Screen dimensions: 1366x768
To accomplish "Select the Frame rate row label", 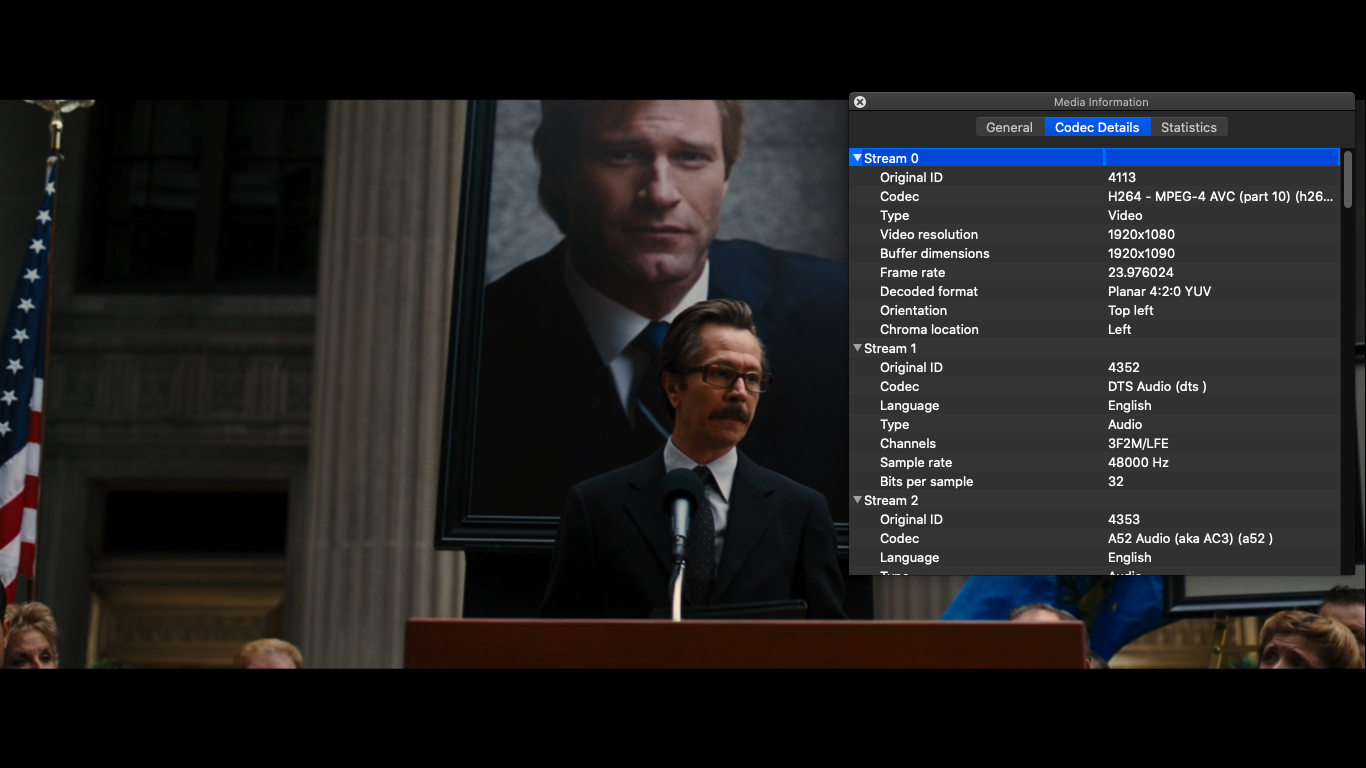I will point(912,272).
